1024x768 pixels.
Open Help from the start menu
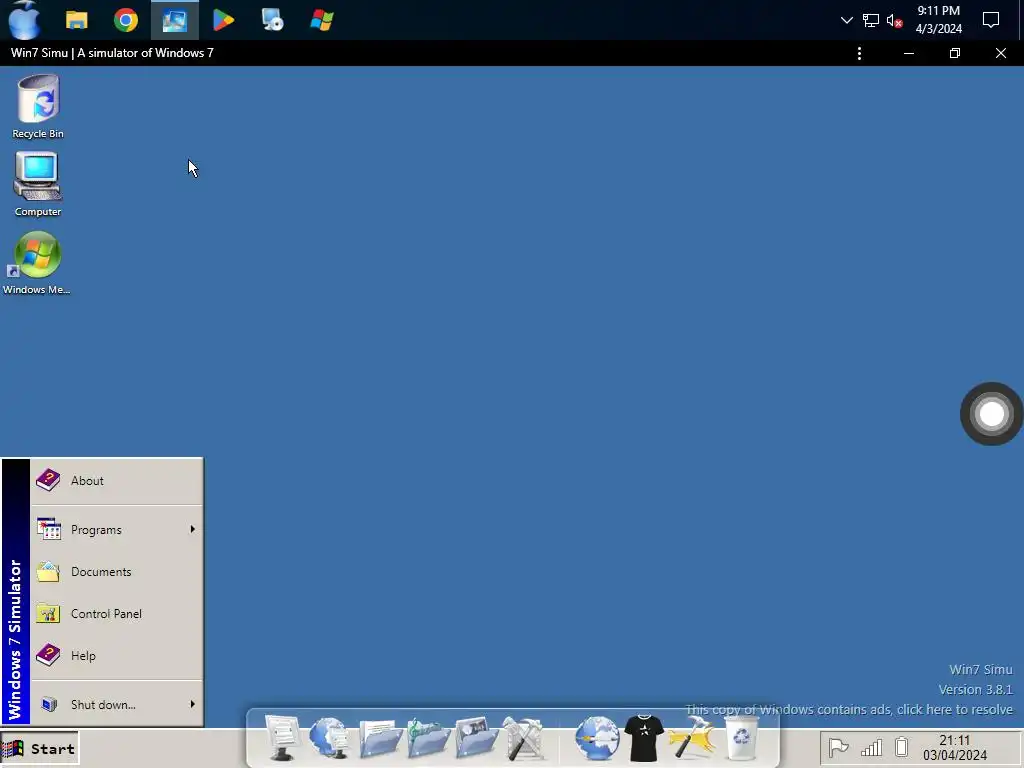116,656
